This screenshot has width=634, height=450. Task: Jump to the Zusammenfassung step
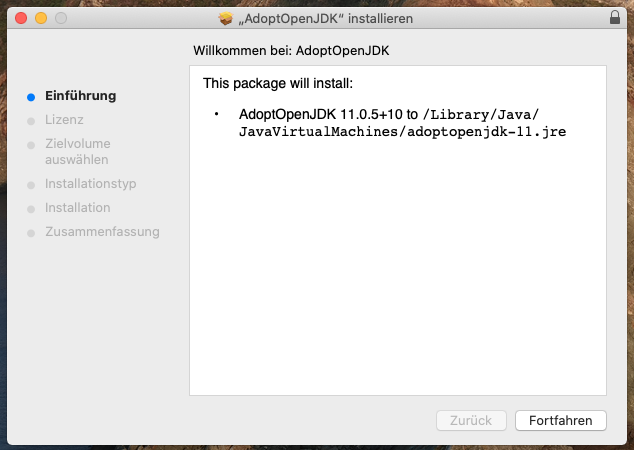(x=102, y=232)
